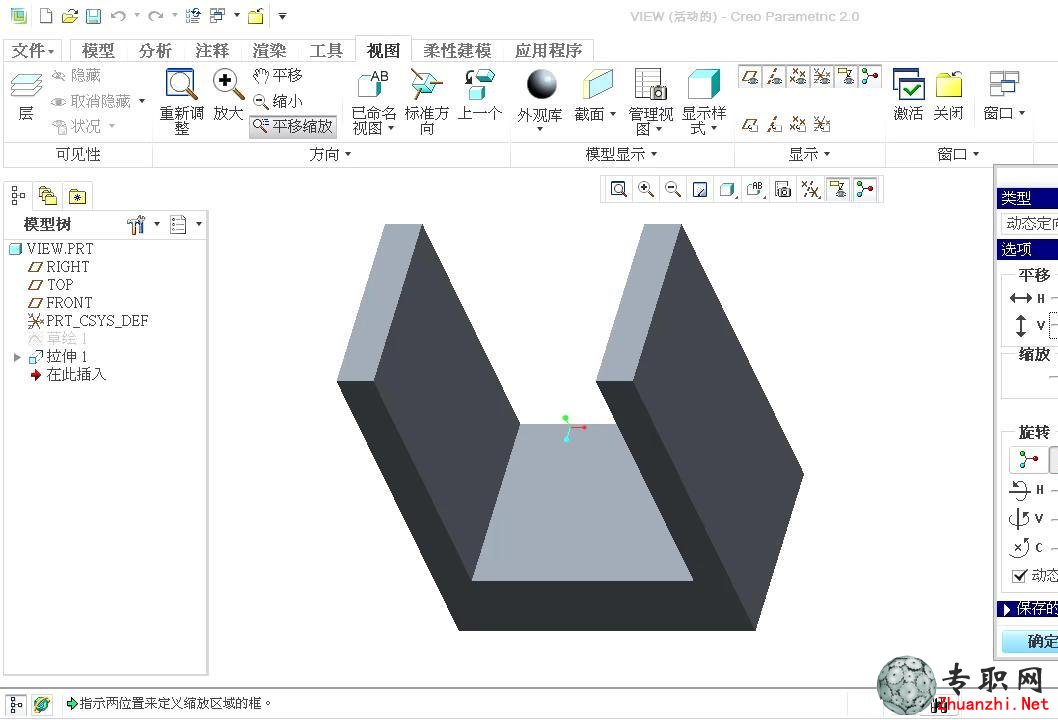
Task: Toggle point display in ribbon 显示 group
Action: click(x=798, y=77)
